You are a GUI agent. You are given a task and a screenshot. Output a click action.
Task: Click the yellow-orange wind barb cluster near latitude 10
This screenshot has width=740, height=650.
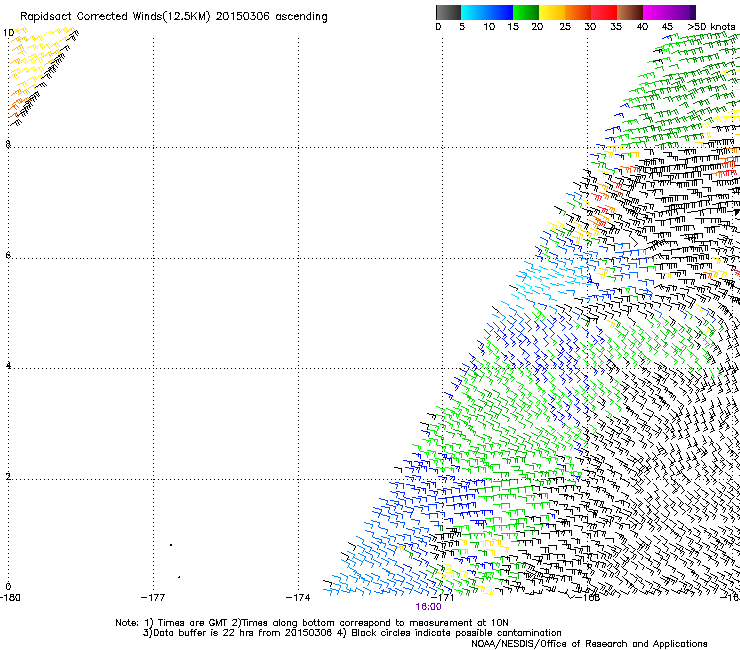pyautogui.click(x=40, y=76)
